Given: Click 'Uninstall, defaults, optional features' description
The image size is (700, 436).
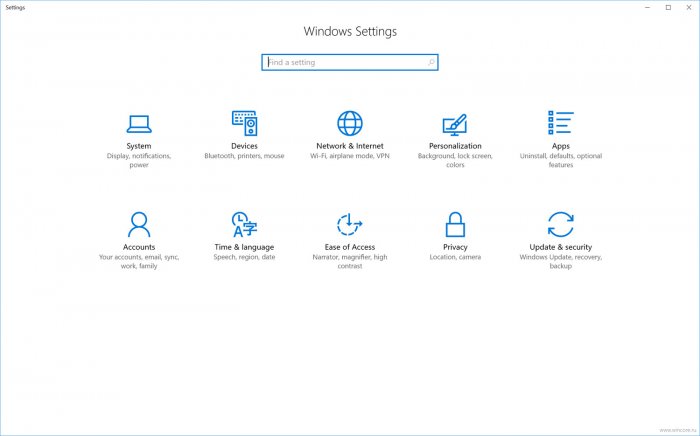Looking at the screenshot, I should coord(561,160).
